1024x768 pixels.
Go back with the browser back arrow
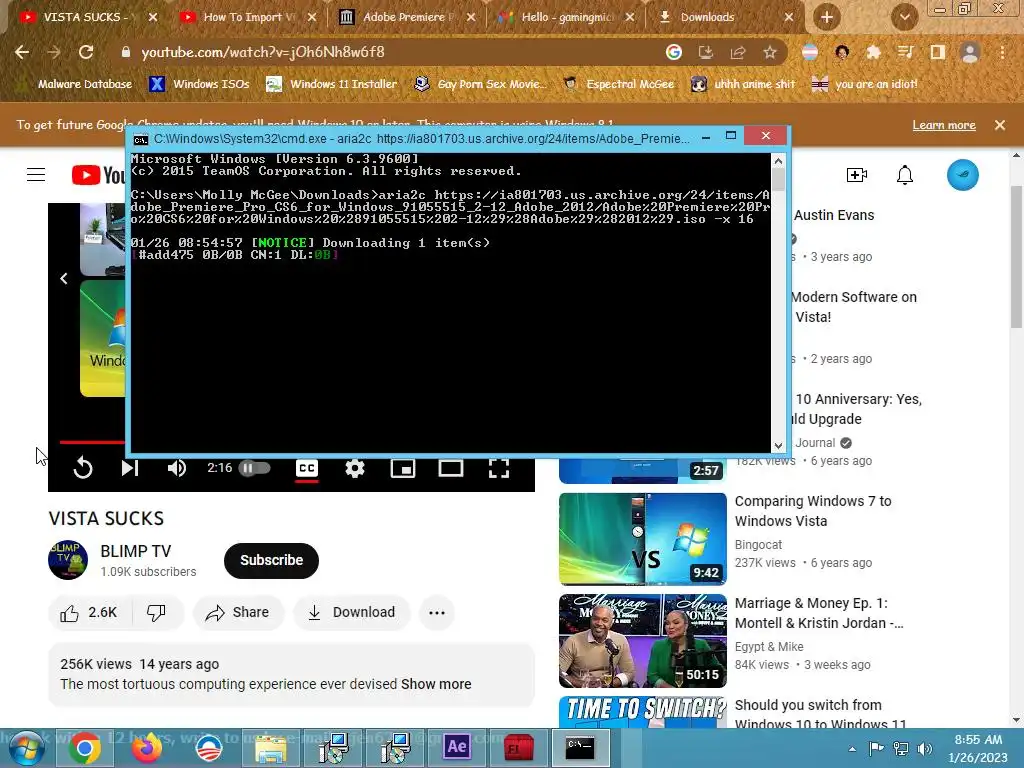point(22,52)
